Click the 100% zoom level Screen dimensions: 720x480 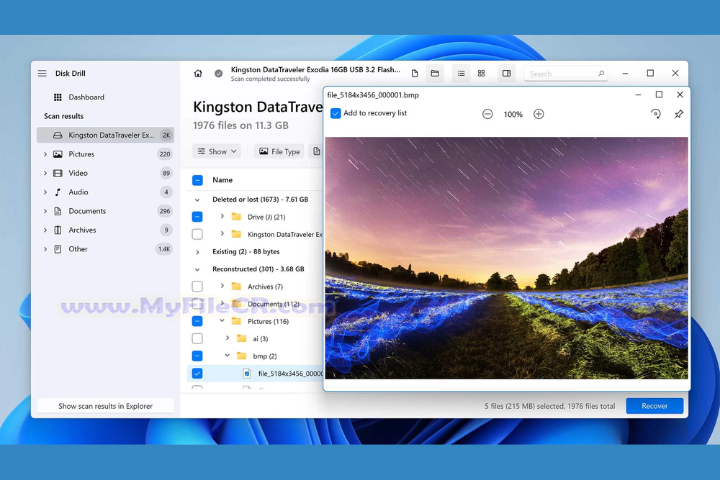(513, 114)
